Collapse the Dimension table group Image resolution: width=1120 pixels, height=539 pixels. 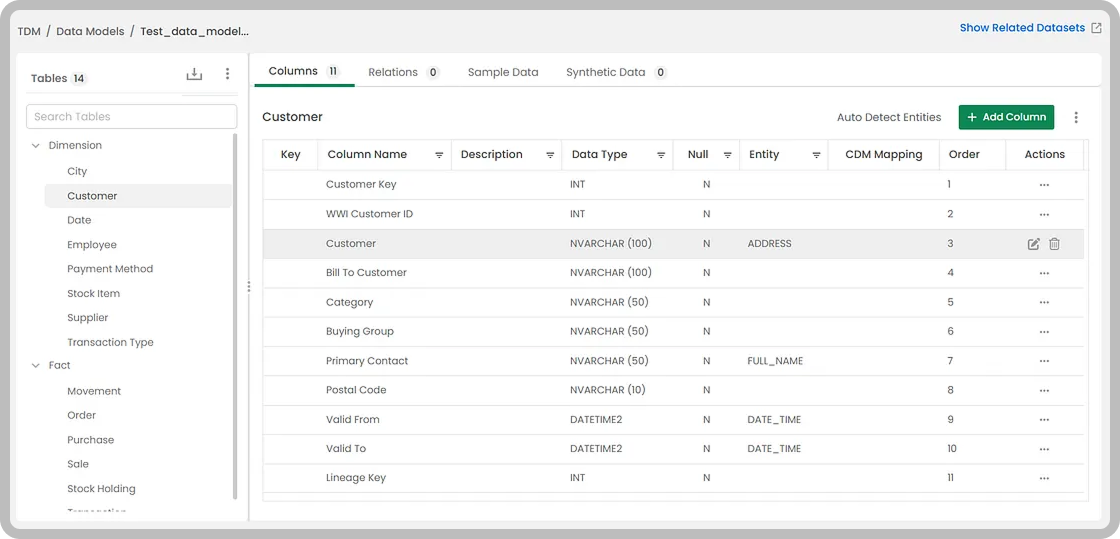35,146
